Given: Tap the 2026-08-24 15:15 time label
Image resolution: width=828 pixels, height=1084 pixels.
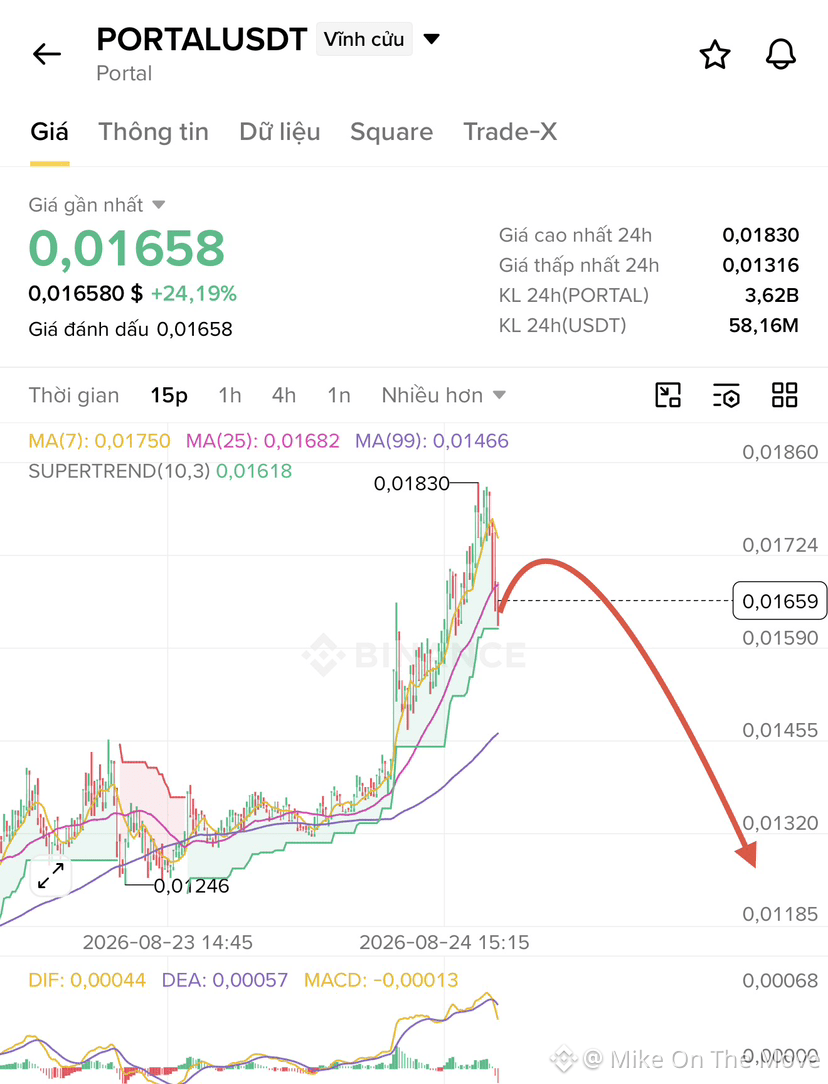Looking at the screenshot, I should tap(444, 942).
